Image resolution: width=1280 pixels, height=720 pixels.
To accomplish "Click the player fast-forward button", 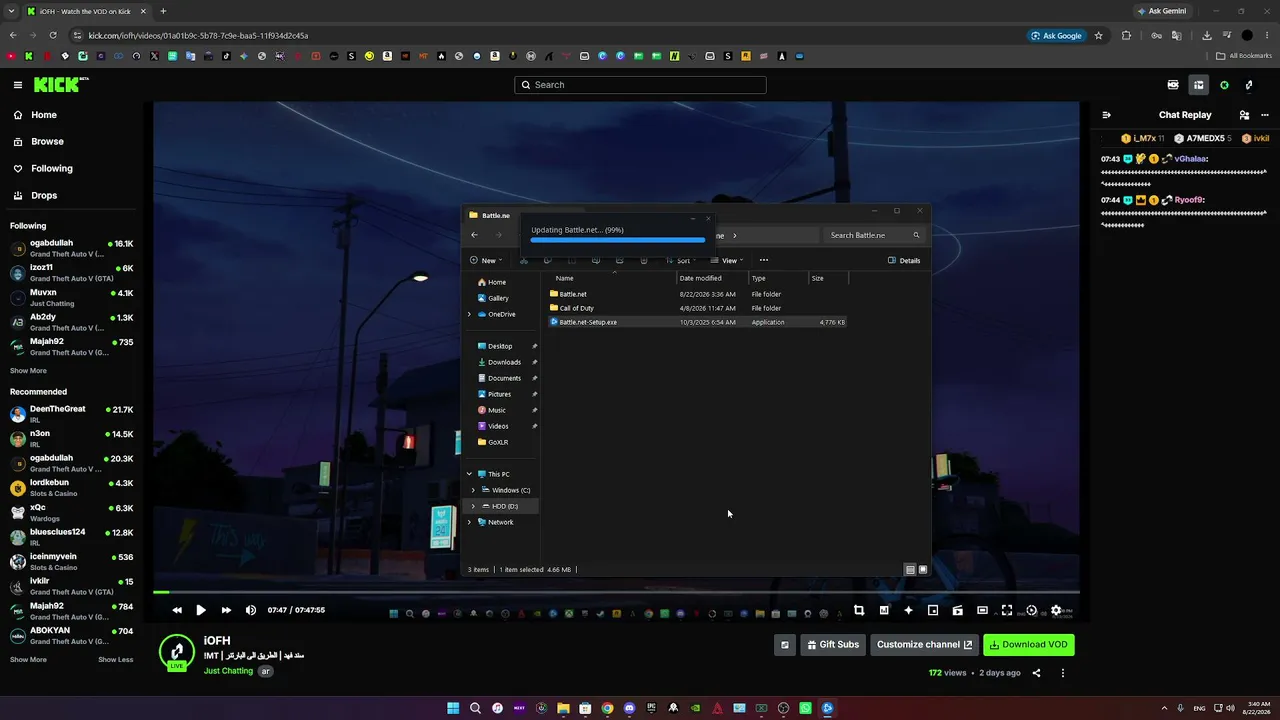I will (226, 610).
